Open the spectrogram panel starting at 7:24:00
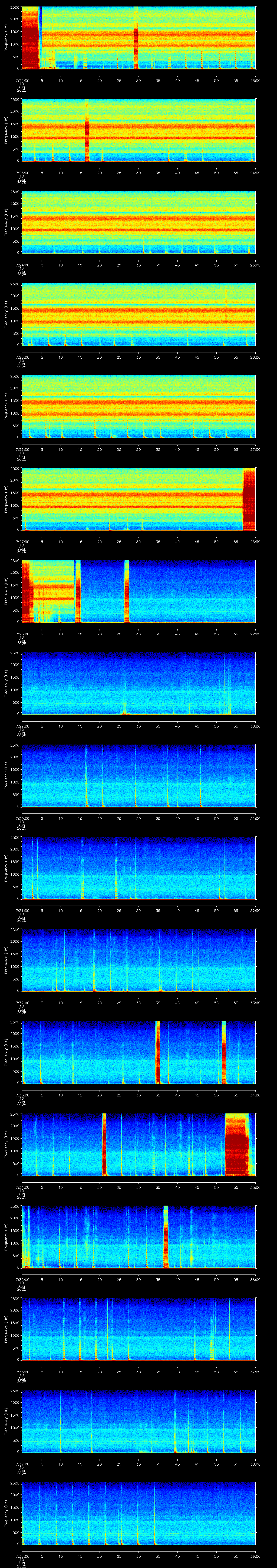 (138, 222)
